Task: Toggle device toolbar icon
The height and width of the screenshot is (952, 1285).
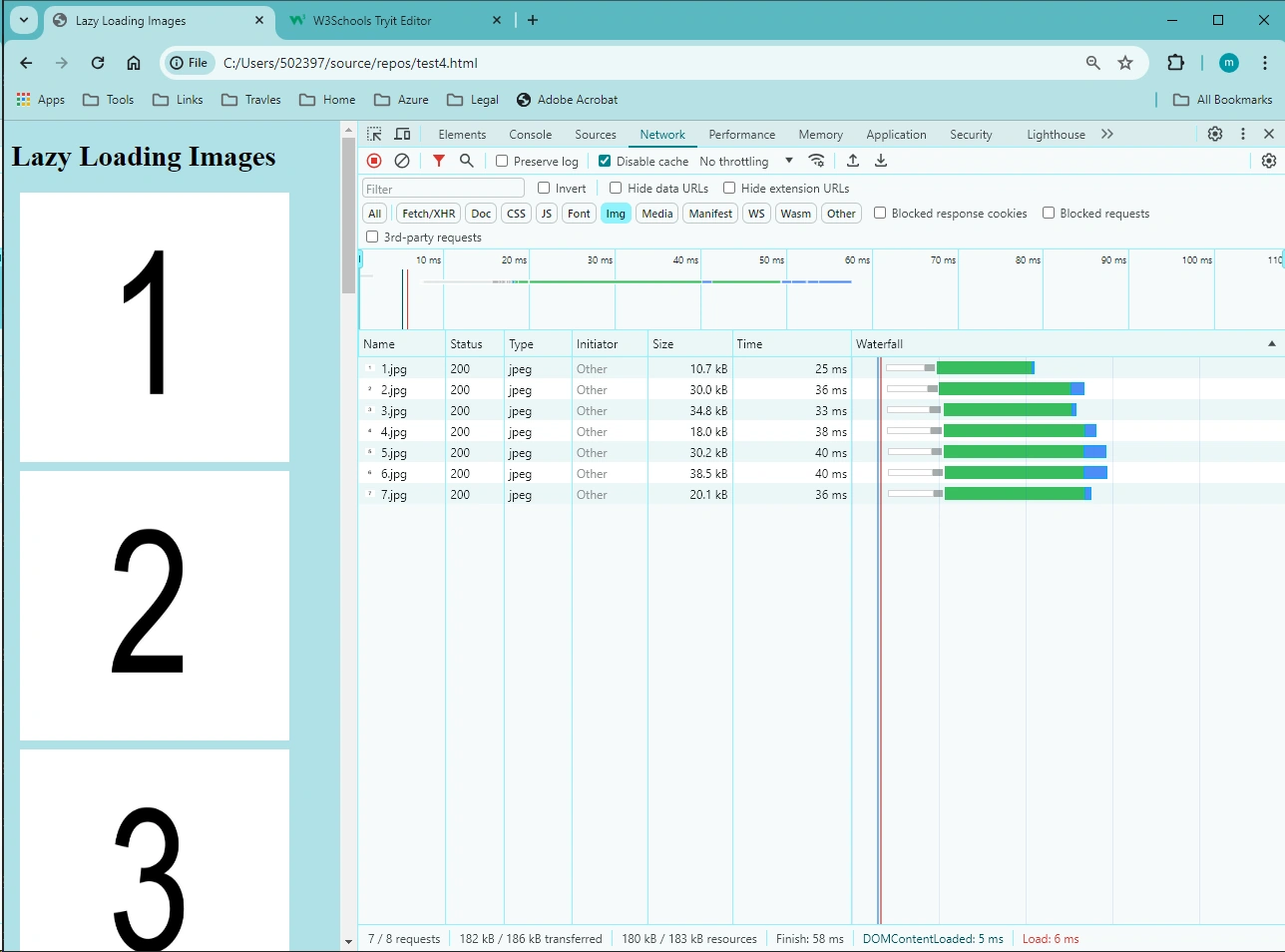Action: click(402, 134)
